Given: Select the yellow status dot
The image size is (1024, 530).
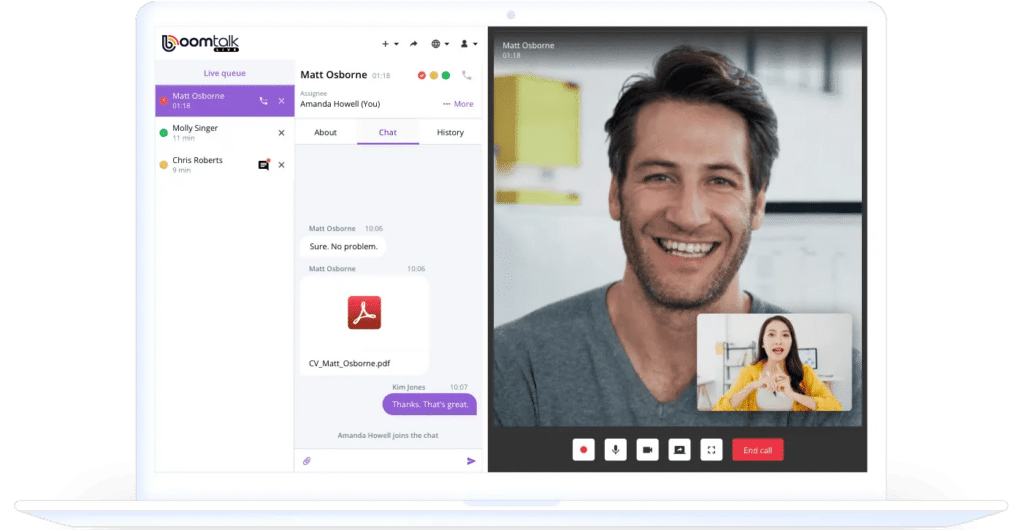Looking at the screenshot, I should click(x=433, y=75).
